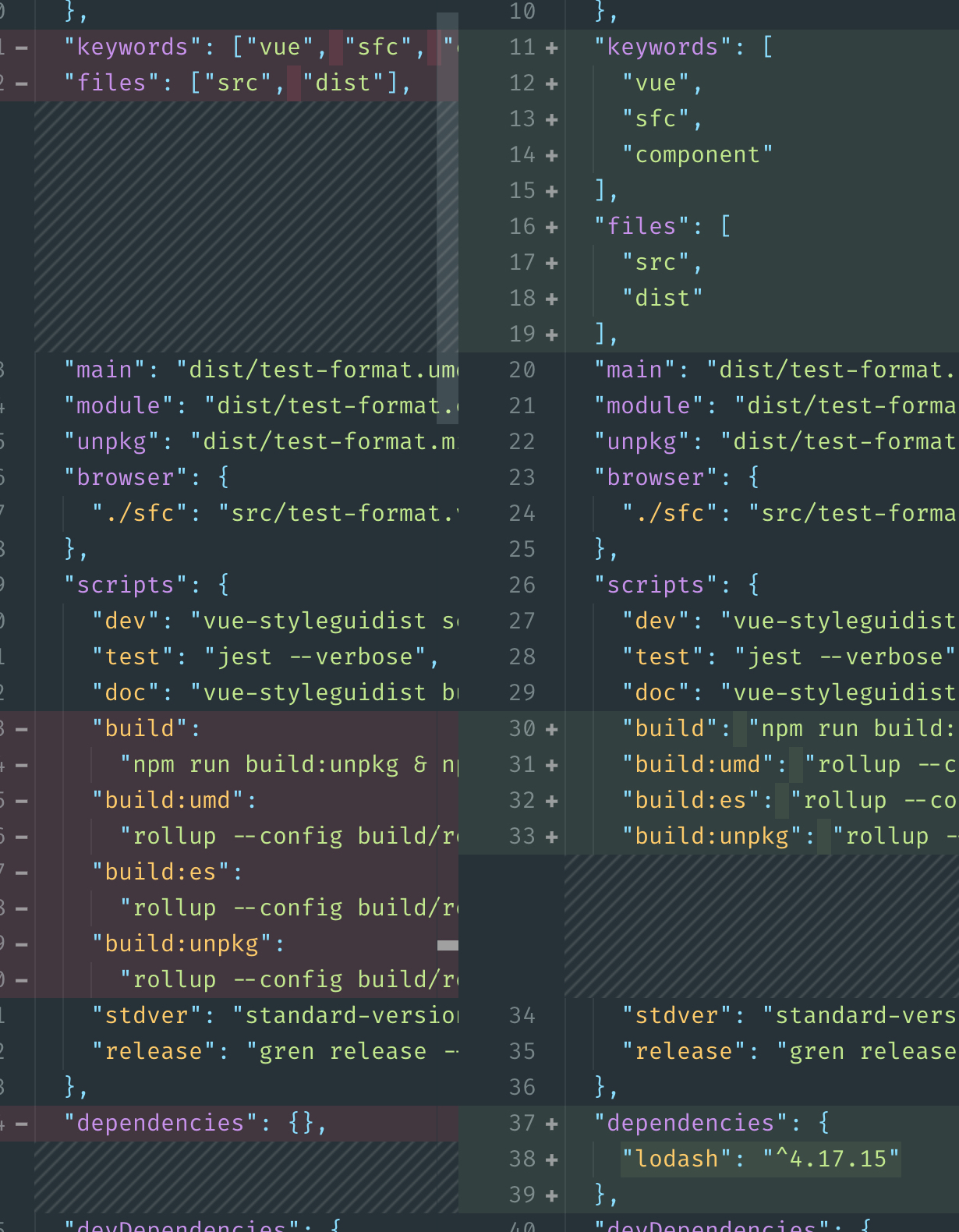Click minus marker beside removed "npm run build:unpkg" row

click(x=22, y=765)
